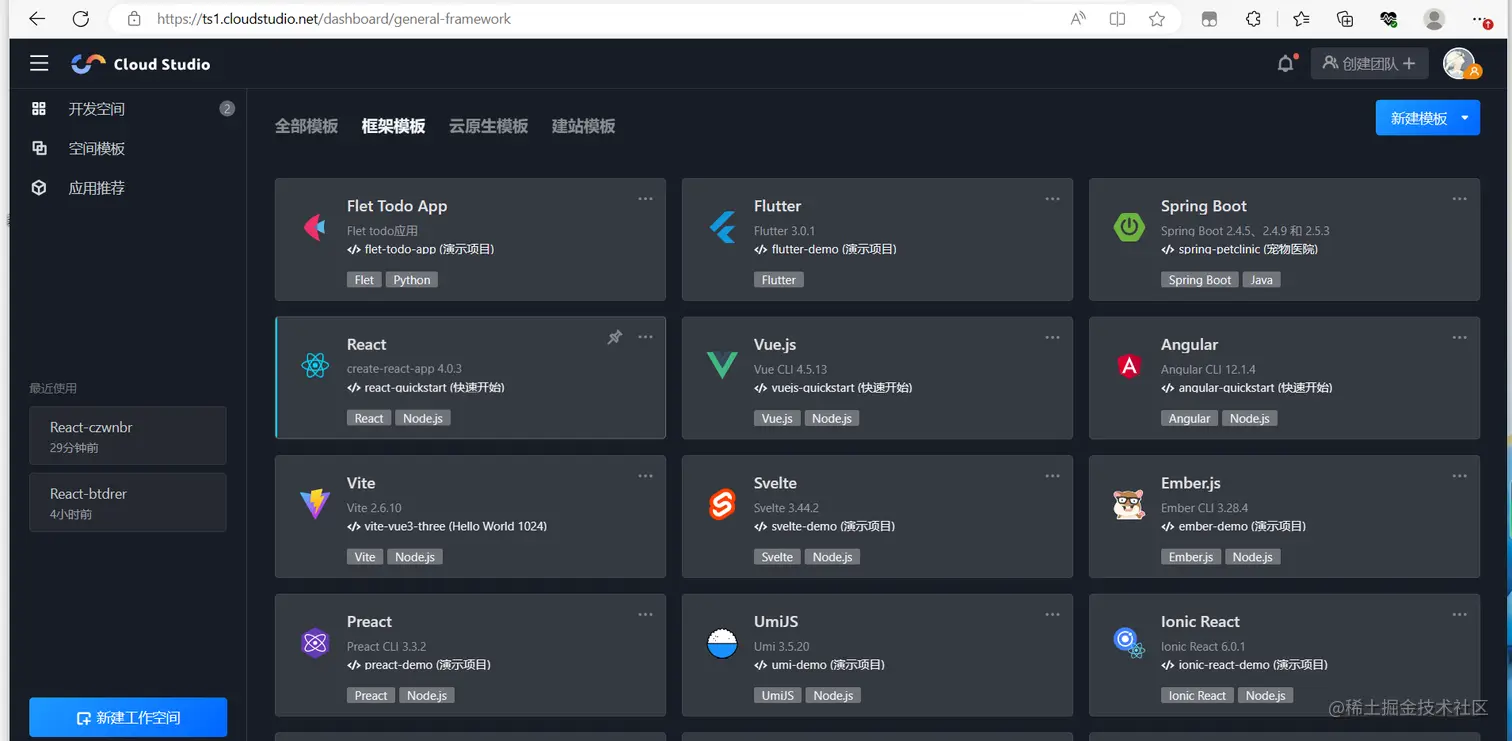
Task: Switch to the 建站模板 tab
Action: [583, 126]
